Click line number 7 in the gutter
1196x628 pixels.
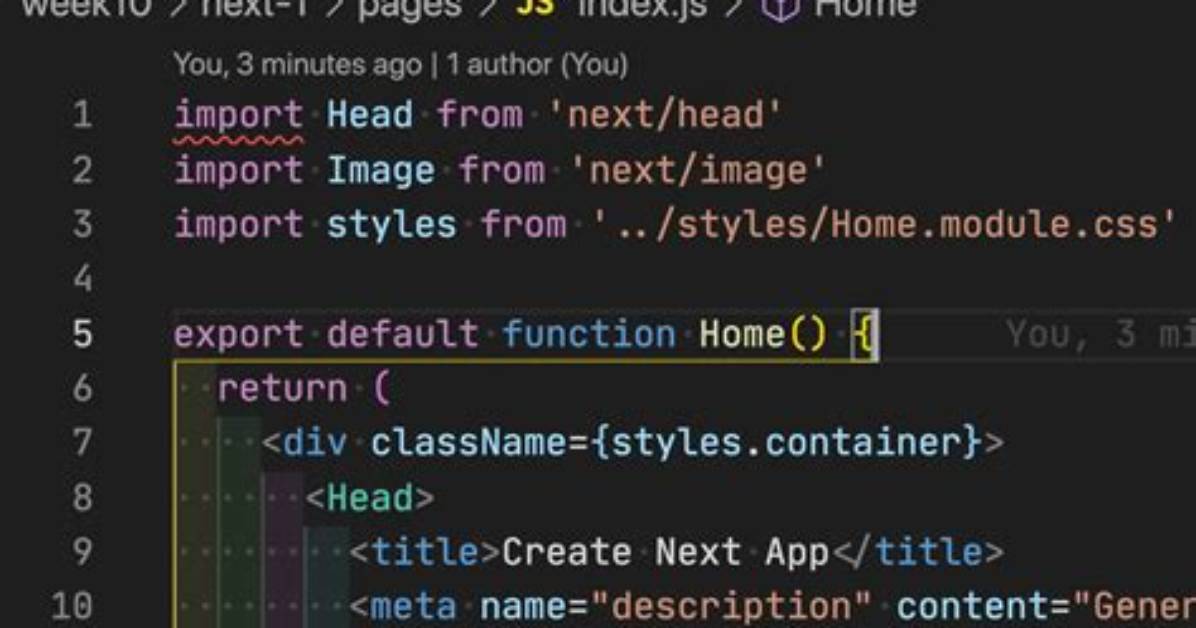[82, 443]
